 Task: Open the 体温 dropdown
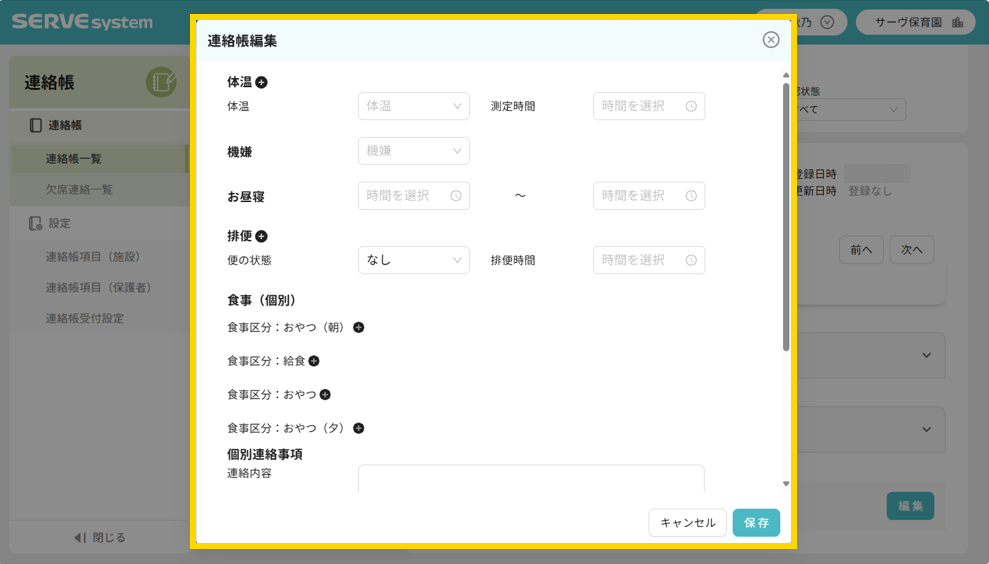(413, 106)
